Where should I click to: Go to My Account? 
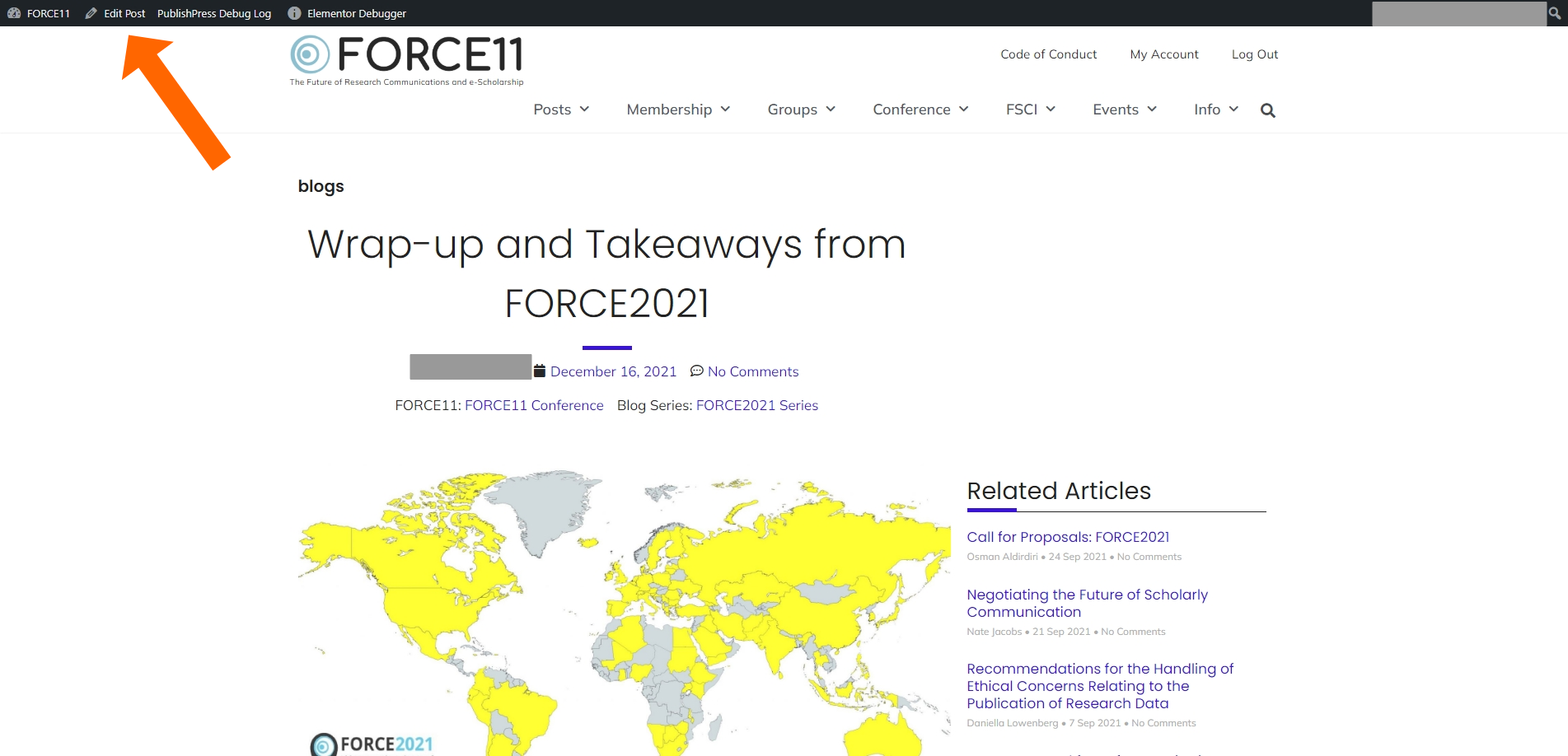[x=1164, y=54]
